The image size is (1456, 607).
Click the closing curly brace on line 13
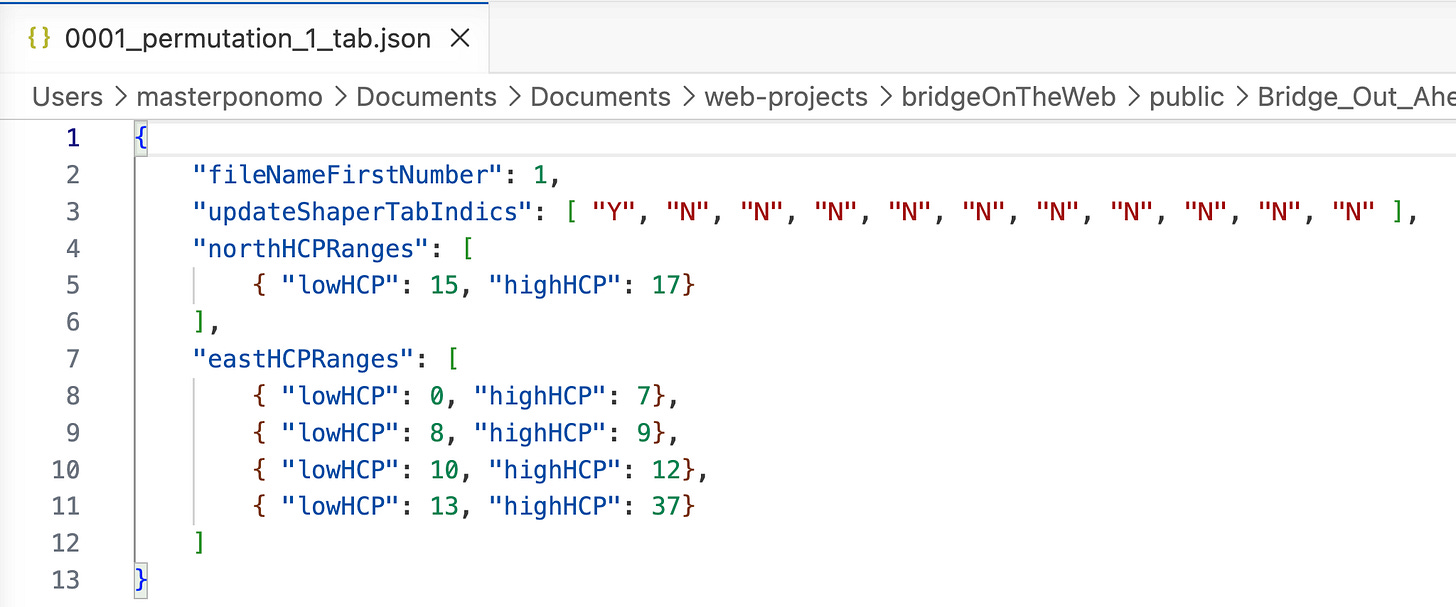click(141, 580)
